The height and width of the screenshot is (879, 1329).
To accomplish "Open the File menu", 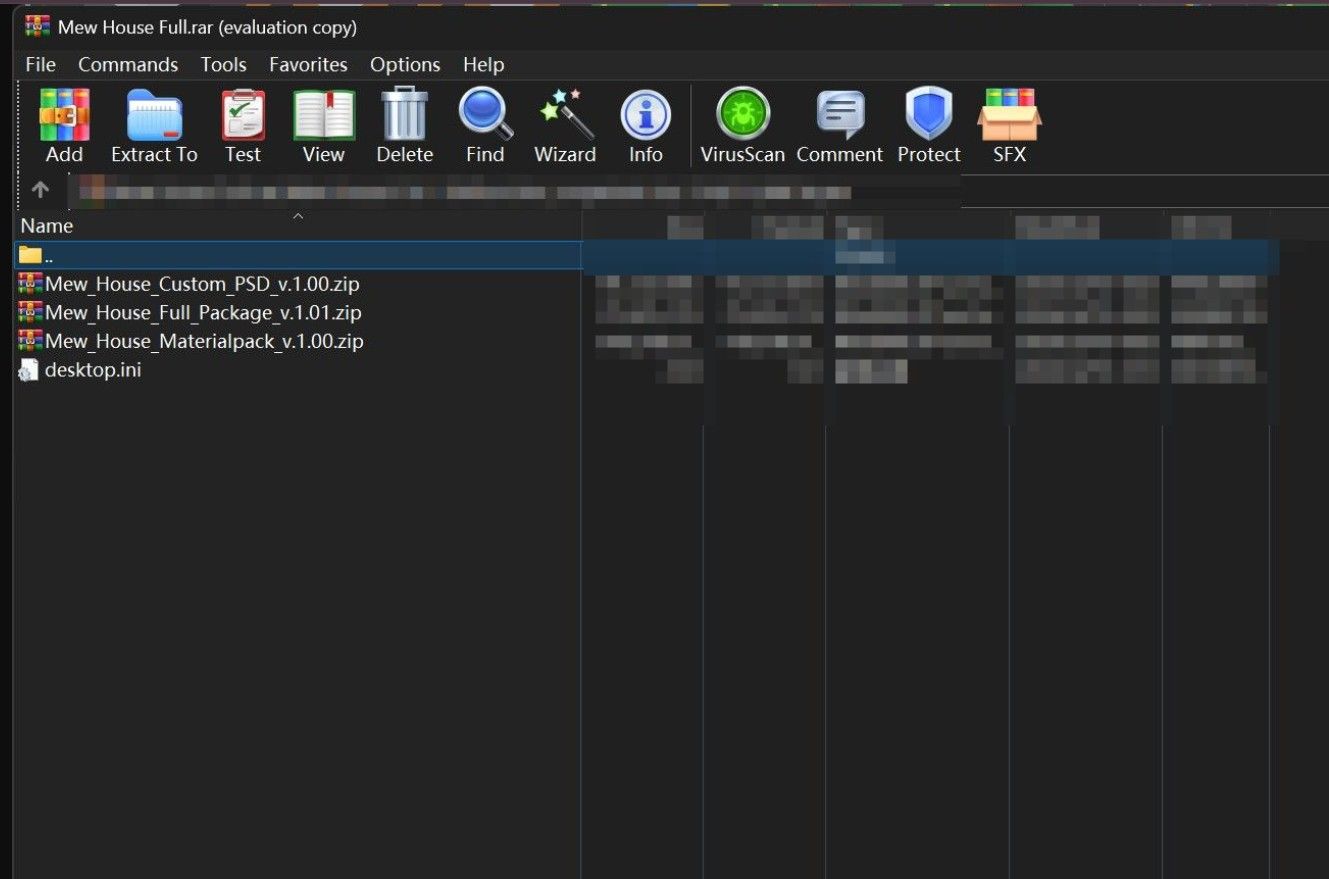I will tap(41, 64).
